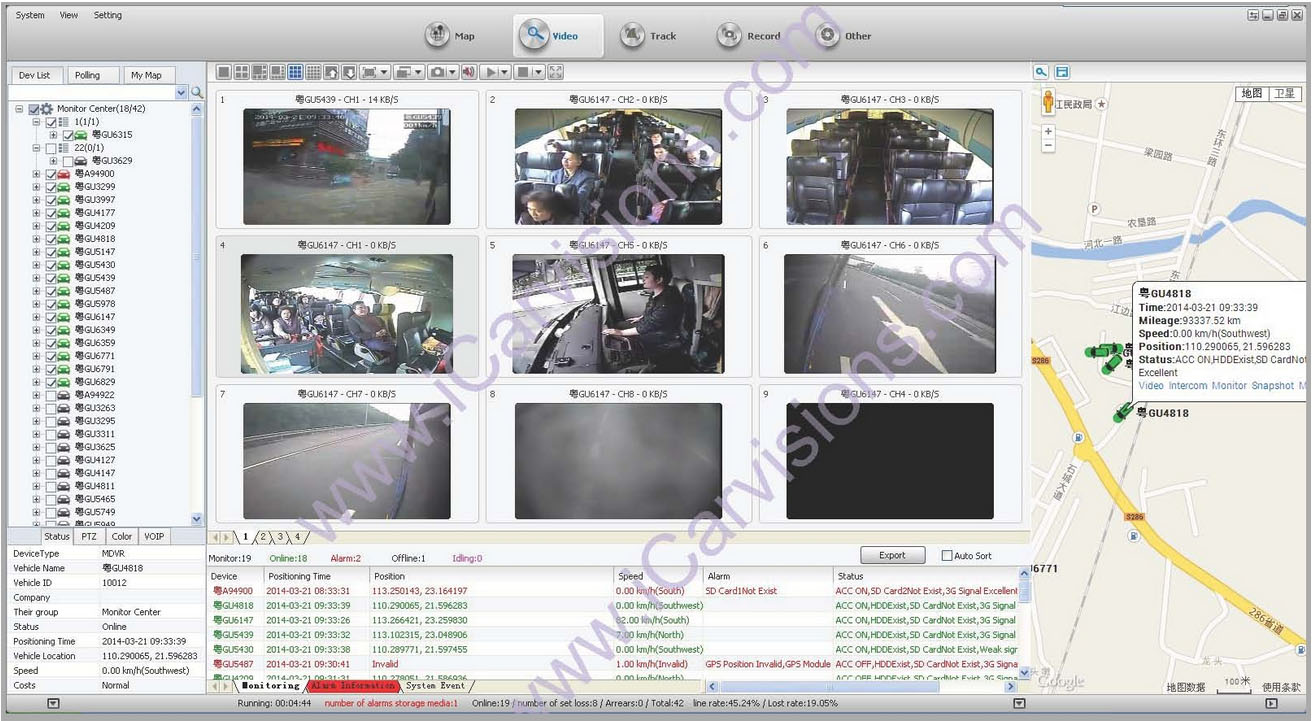Select the four-window video layout
Screen dimensions: 1312x721
242,72
